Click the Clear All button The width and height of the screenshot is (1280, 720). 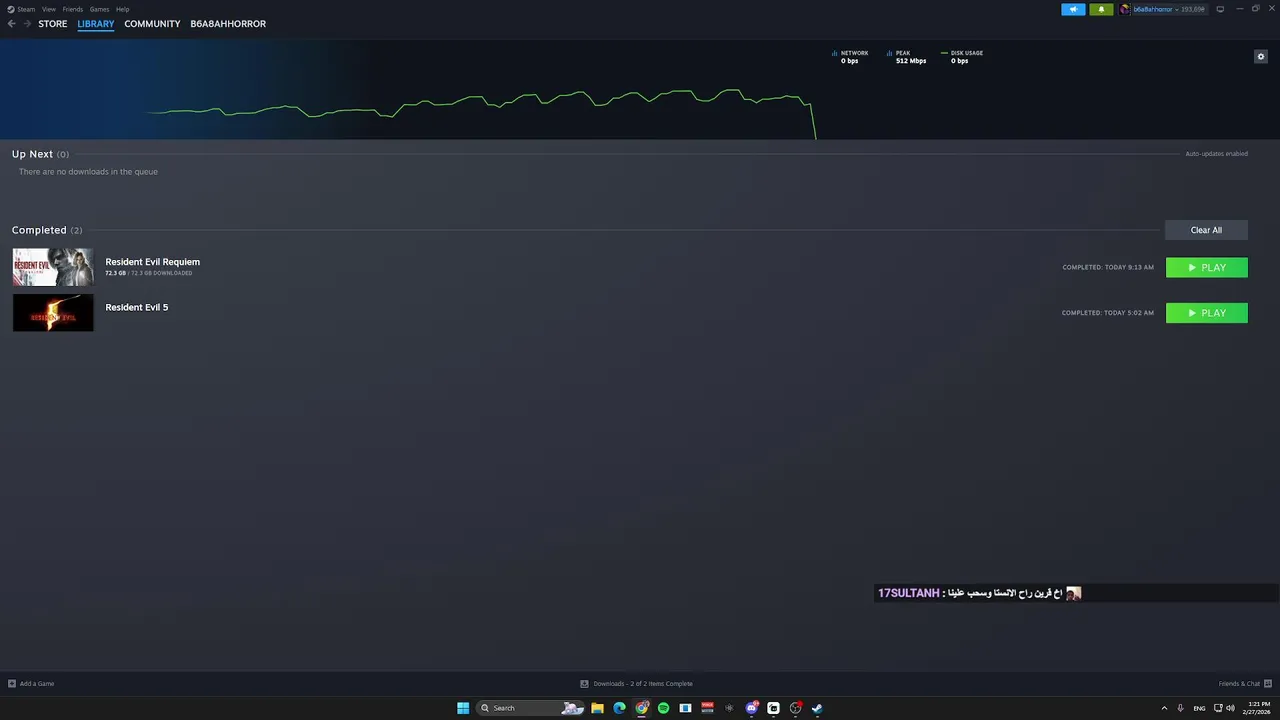pos(1206,230)
